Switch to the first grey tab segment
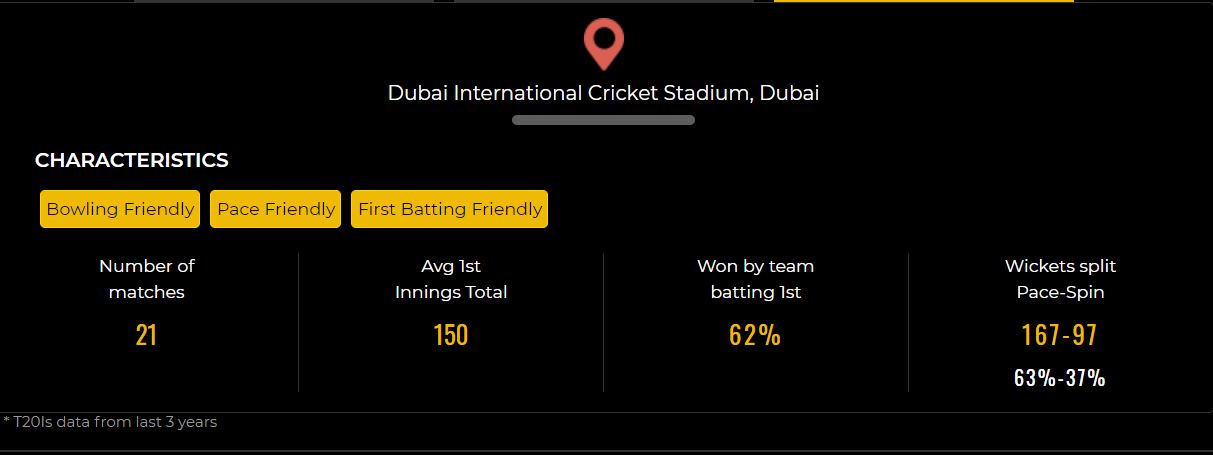This screenshot has width=1213, height=455. click(284, 1)
